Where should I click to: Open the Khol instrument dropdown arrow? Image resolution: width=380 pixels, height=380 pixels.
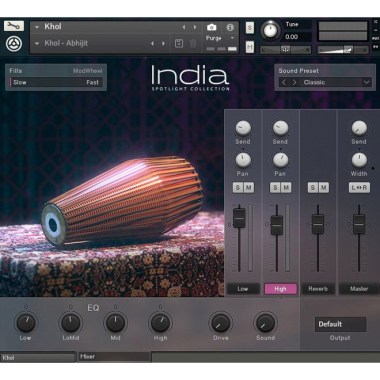tap(37, 27)
